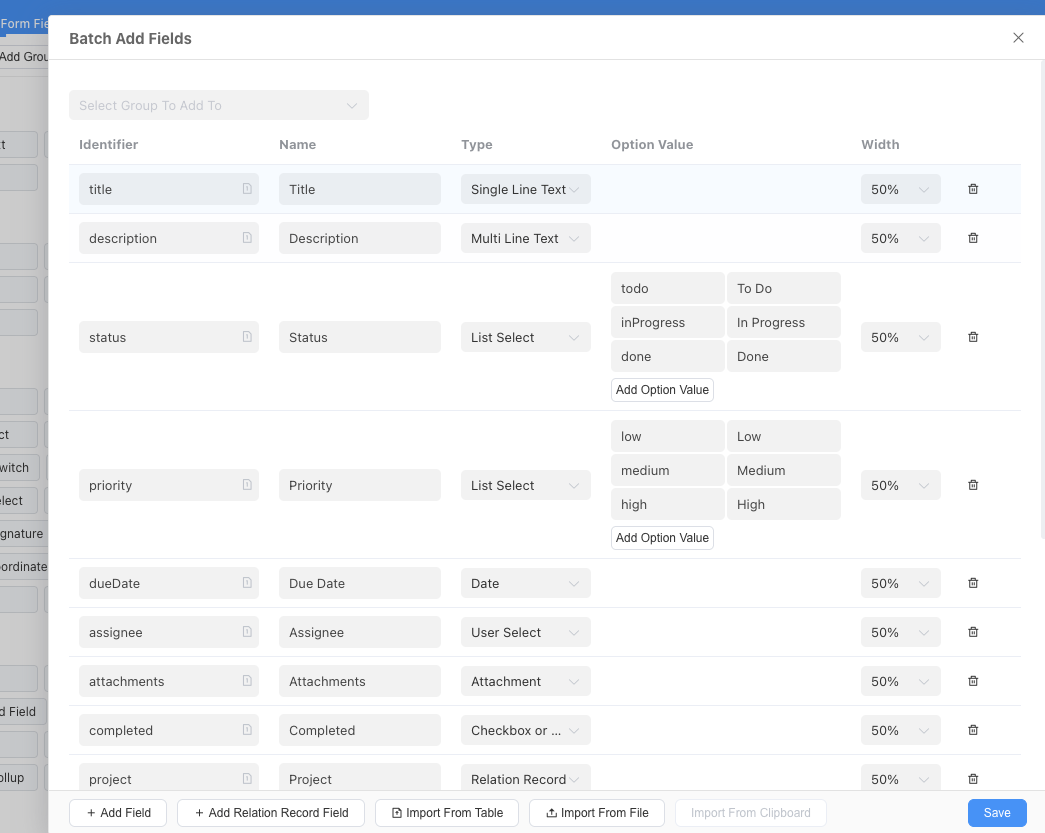Click Add Relation Record Field button

271,813
